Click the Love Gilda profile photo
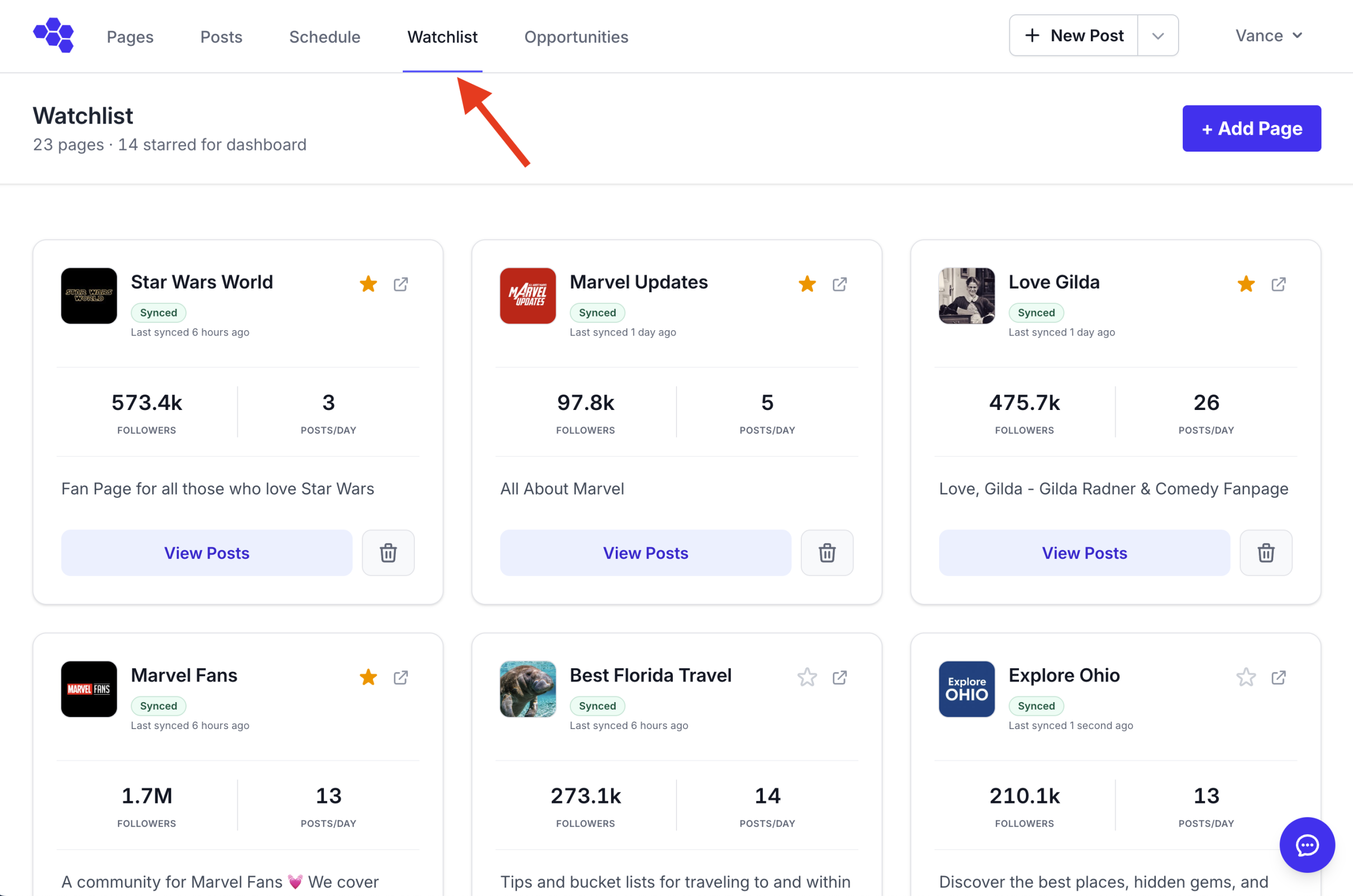The image size is (1353, 896). point(967,296)
